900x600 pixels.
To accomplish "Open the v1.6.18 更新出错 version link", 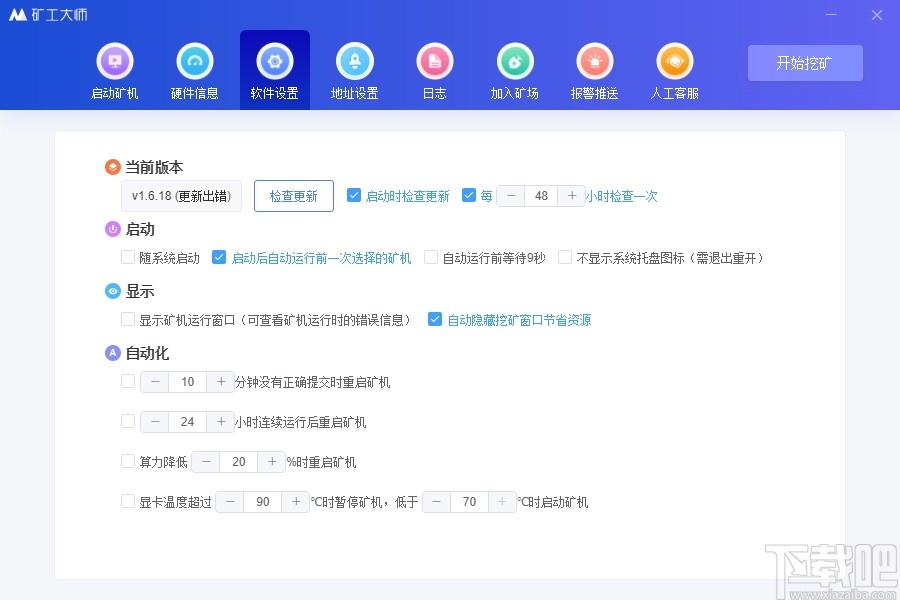I will [181, 195].
